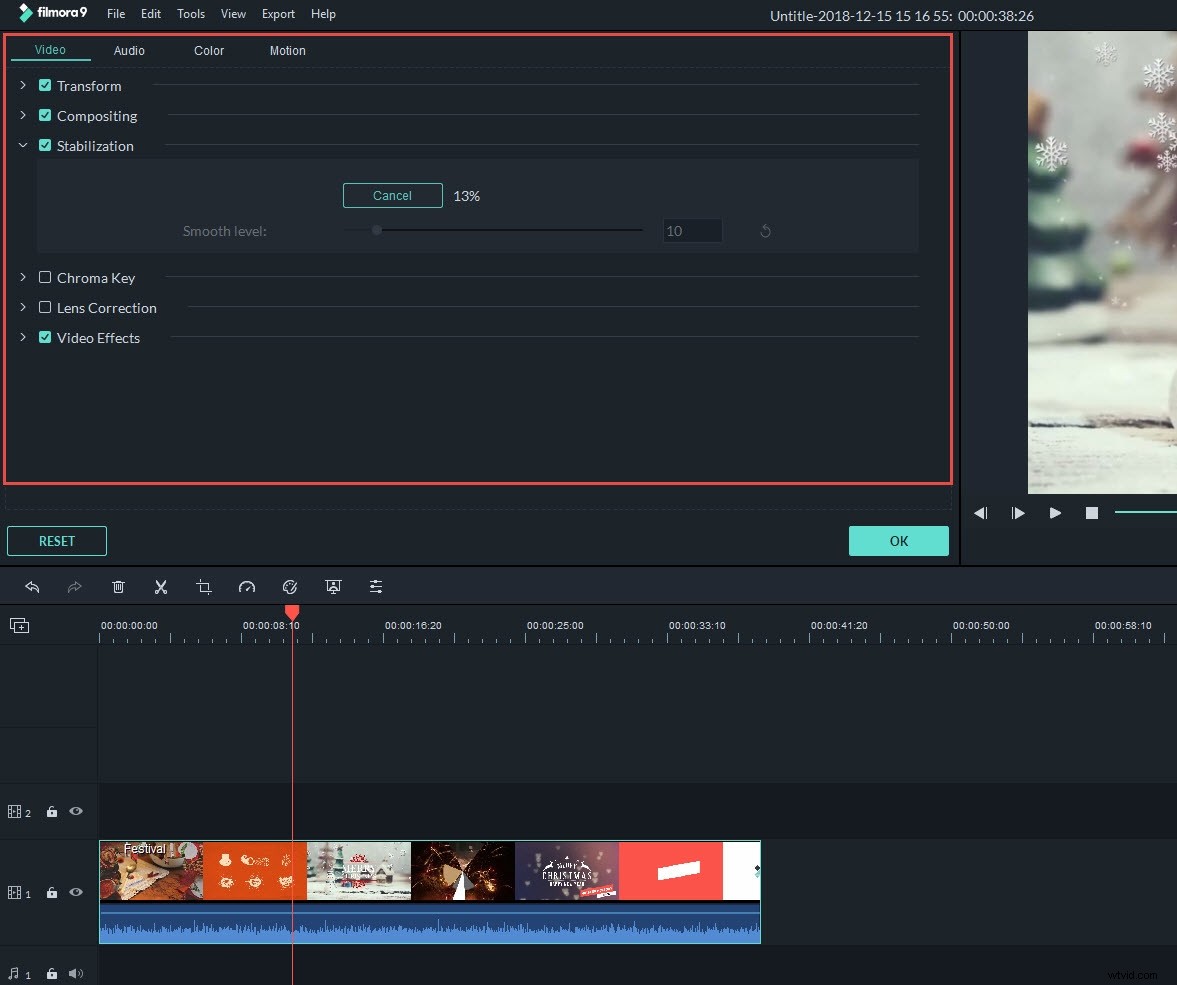Enable the Chroma Key checkbox
1177x985 pixels.
tap(45, 278)
